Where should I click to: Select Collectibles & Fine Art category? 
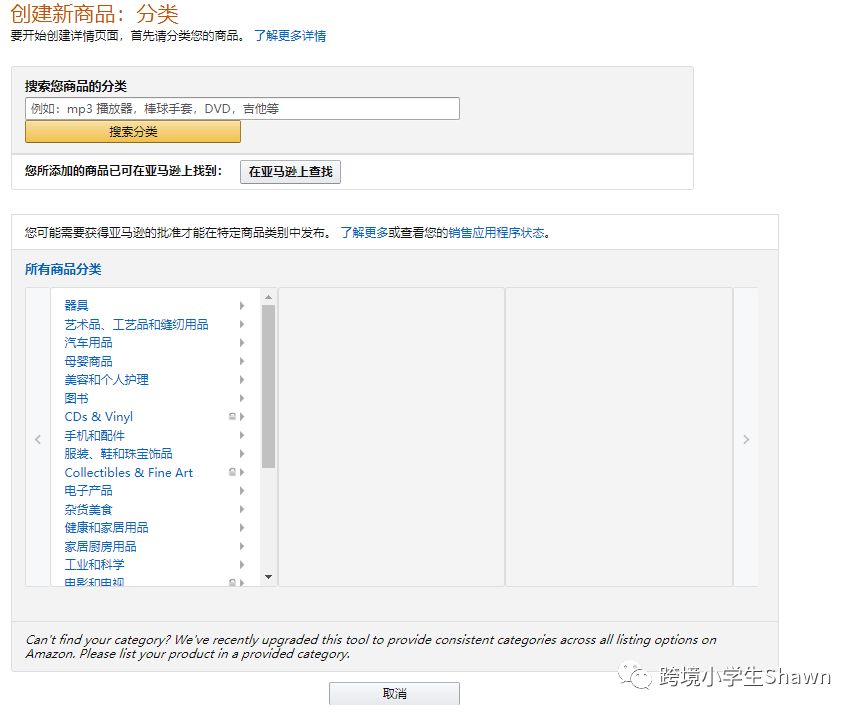tap(129, 472)
